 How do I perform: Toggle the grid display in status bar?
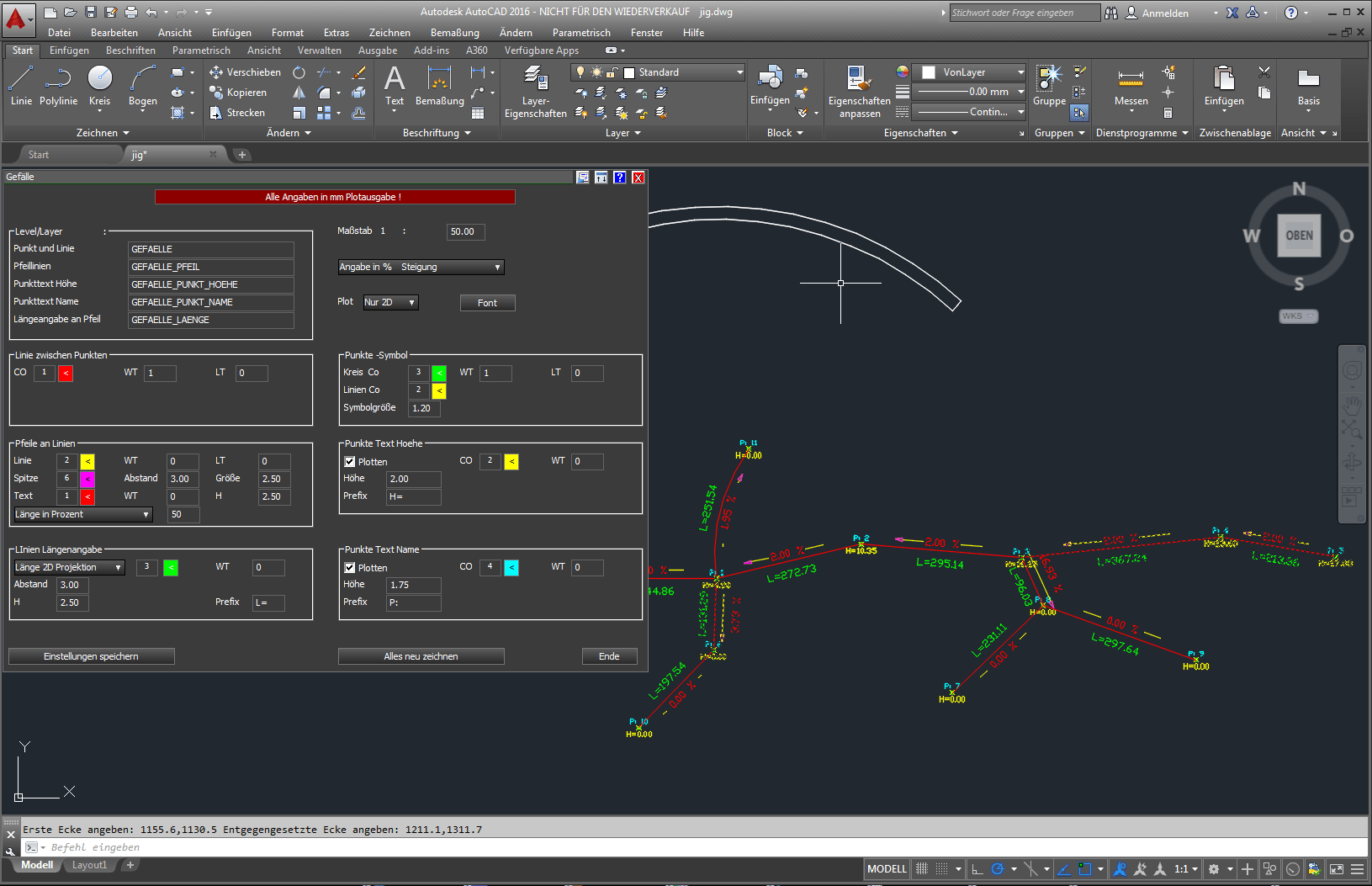(922, 869)
